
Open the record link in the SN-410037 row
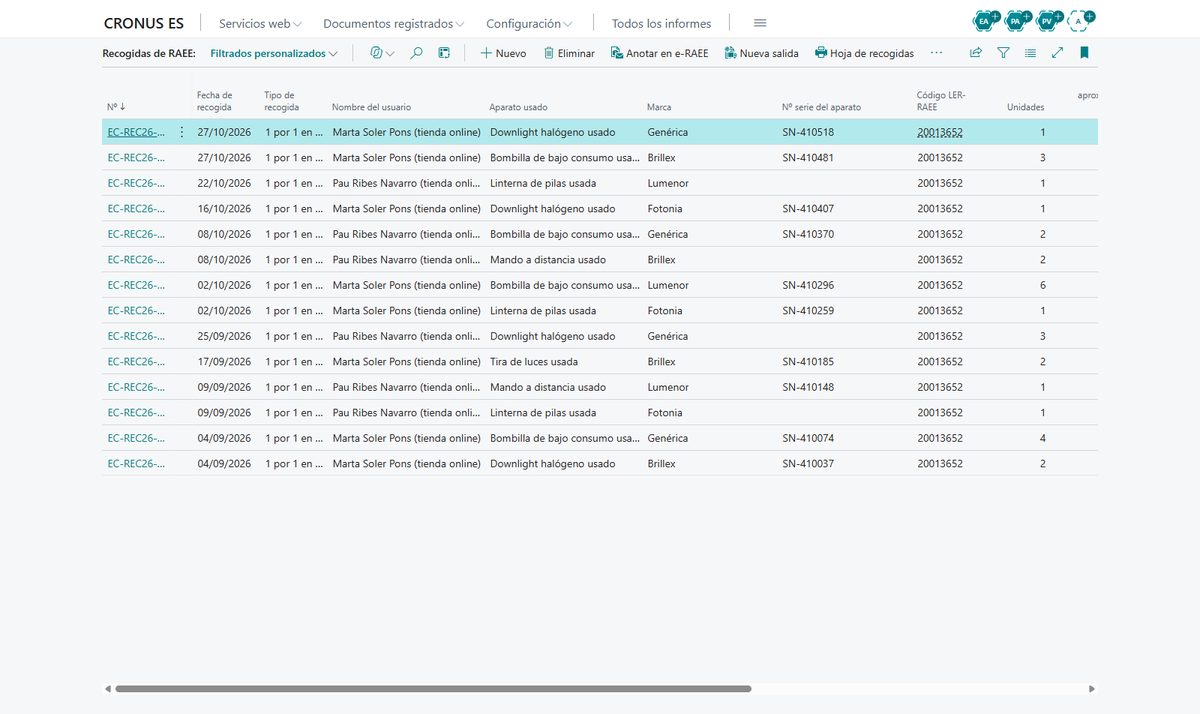coord(137,464)
